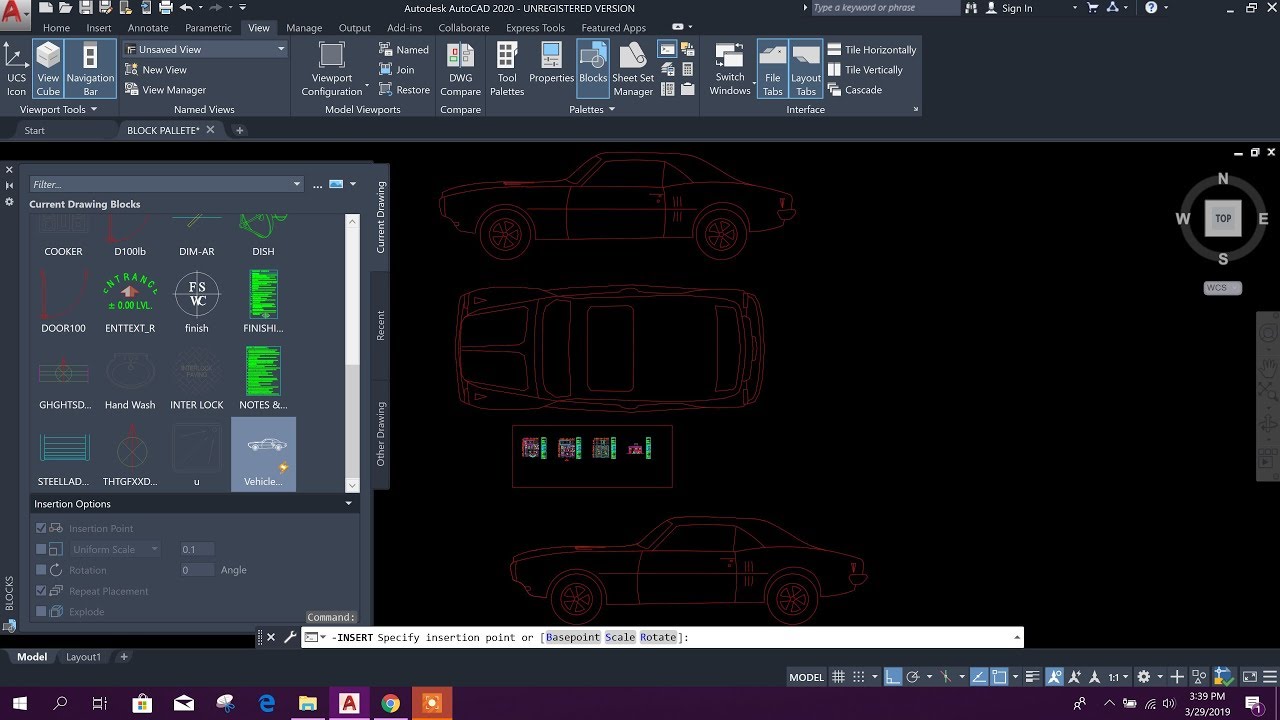Toggle polar tracking in status bar
The image size is (1280, 720).
click(912, 677)
